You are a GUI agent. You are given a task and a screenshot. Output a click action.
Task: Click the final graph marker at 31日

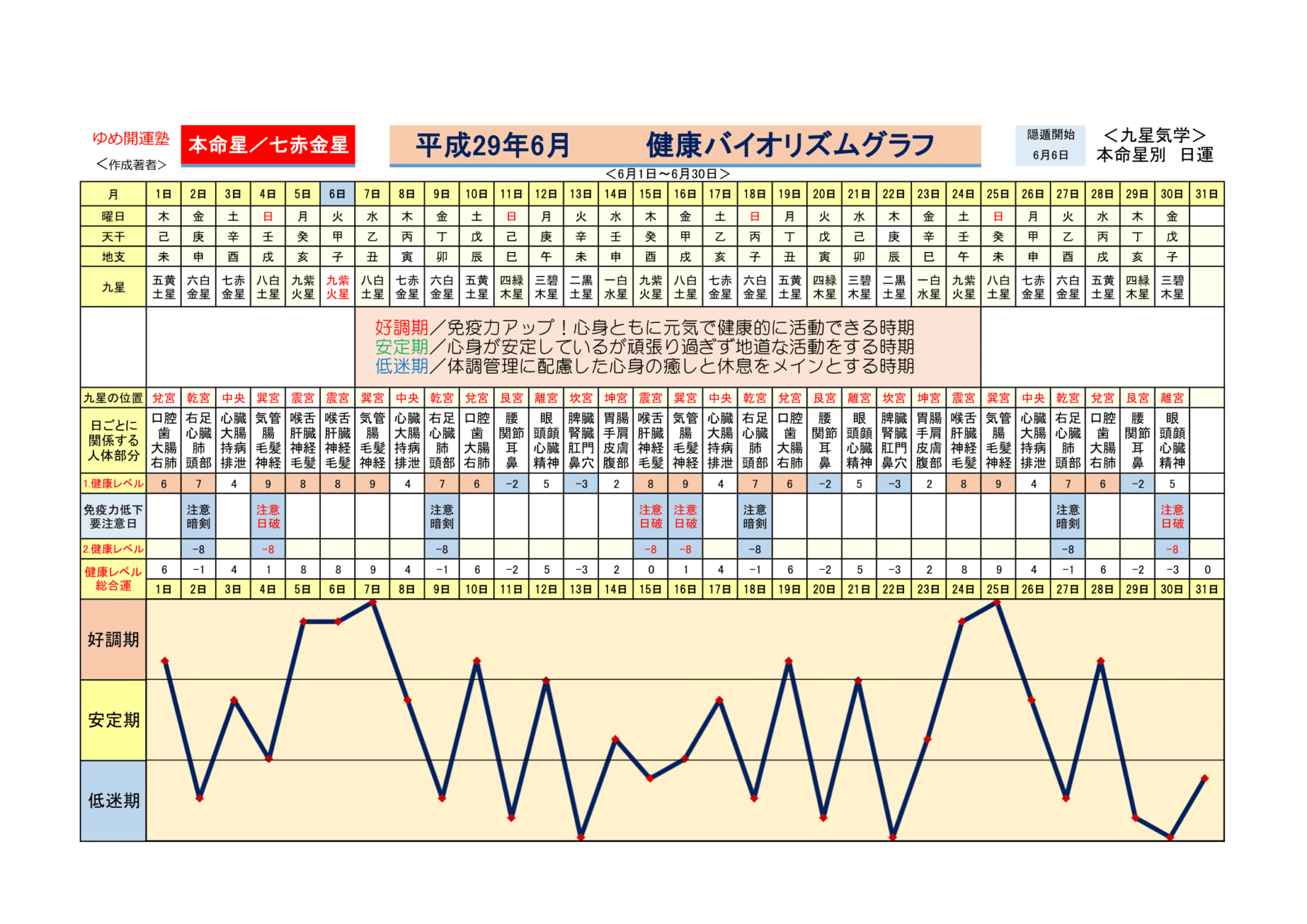(1205, 778)
